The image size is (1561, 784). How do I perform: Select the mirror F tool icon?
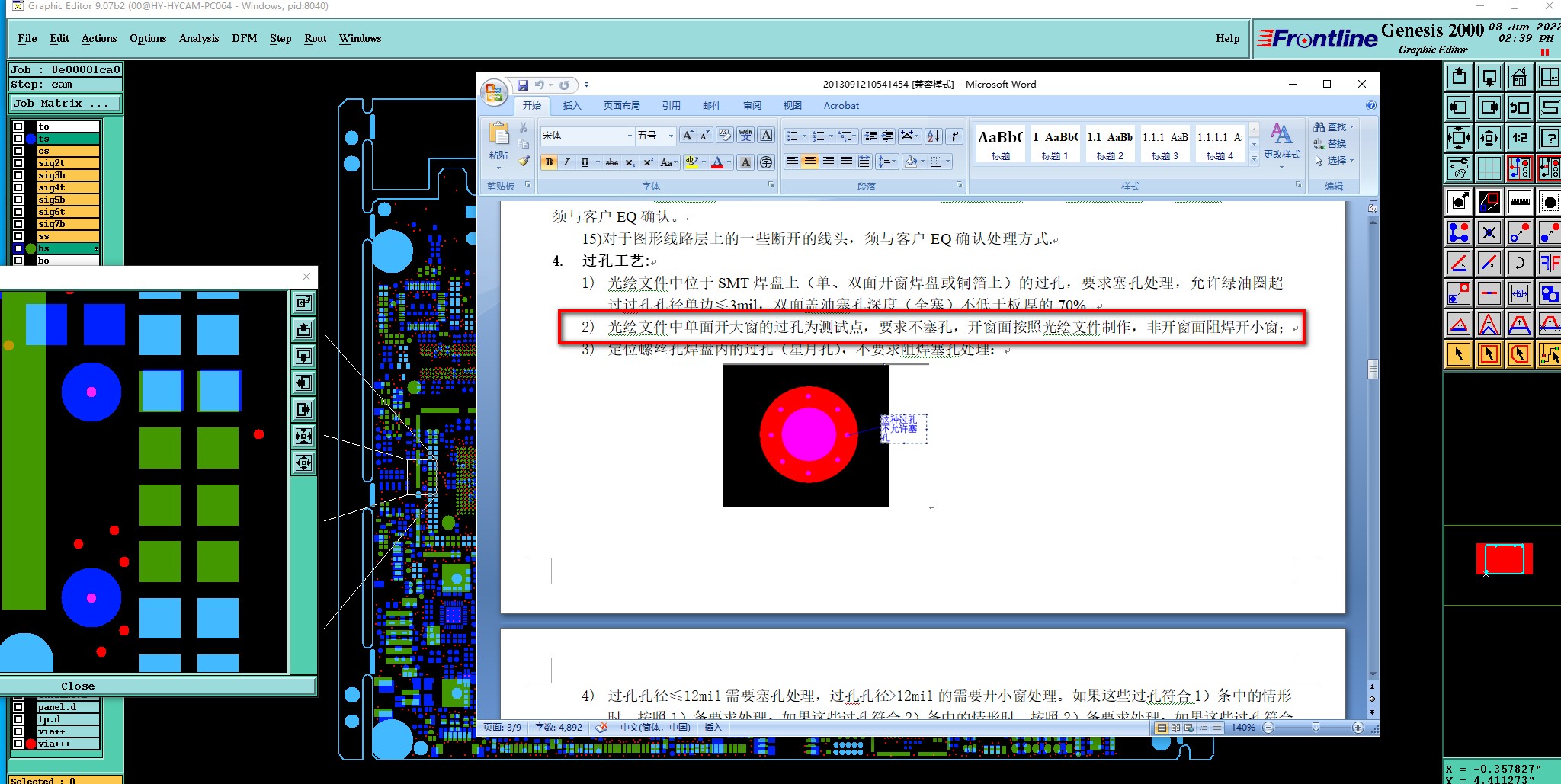pyautogui.click(x=1549, y=263)
